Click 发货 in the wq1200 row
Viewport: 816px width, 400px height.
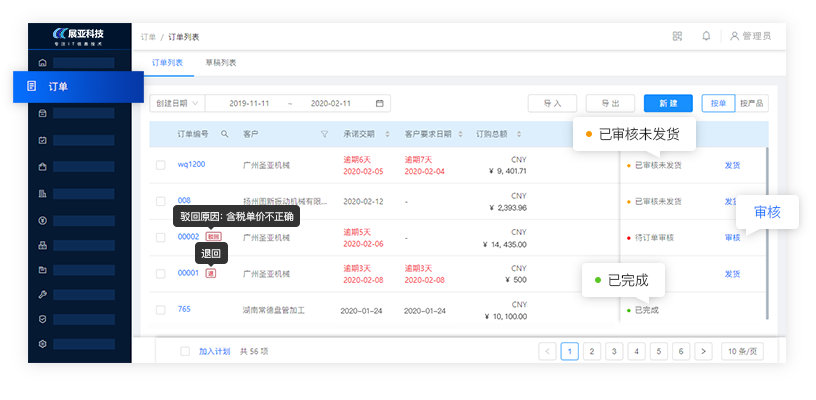click(732, 165)
